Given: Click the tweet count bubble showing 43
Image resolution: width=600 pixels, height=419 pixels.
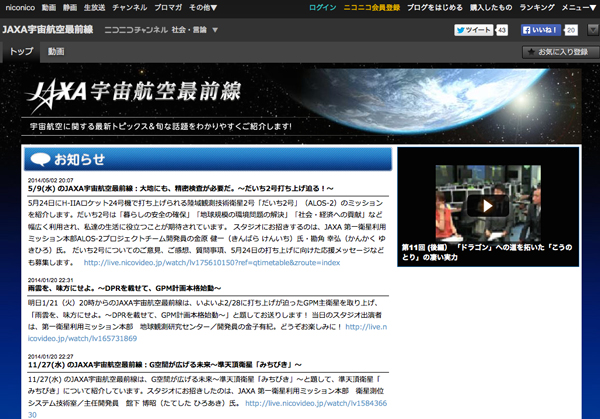Looking at the screenshot, I should coord(502,30).
